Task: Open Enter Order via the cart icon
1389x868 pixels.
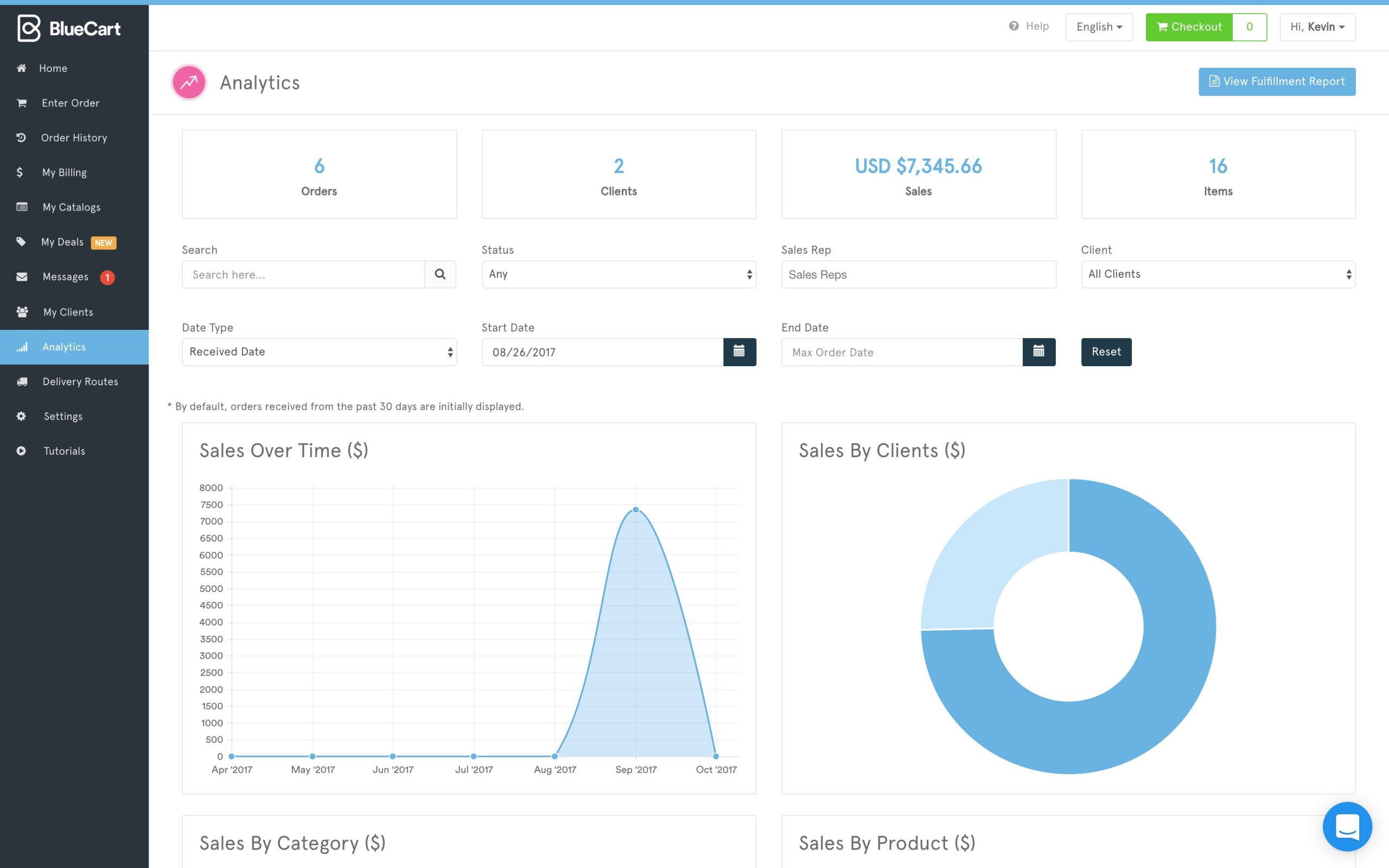Action: click(21, 103)
